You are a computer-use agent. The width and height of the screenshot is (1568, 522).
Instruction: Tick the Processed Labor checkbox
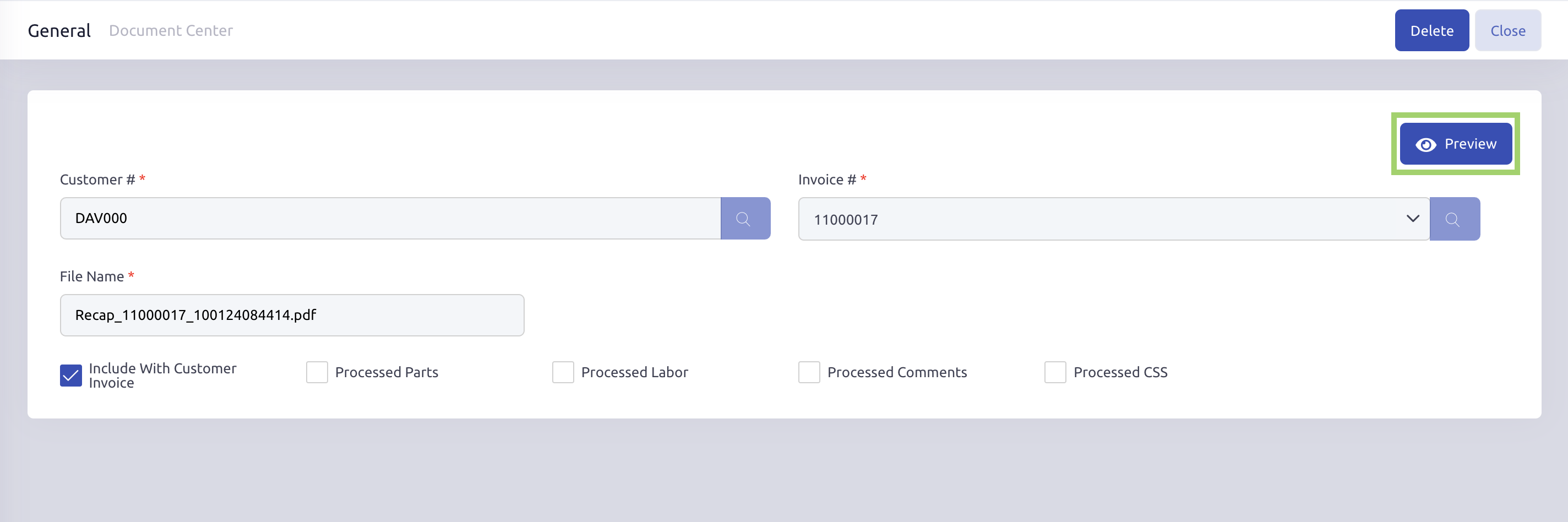(563, 372)
